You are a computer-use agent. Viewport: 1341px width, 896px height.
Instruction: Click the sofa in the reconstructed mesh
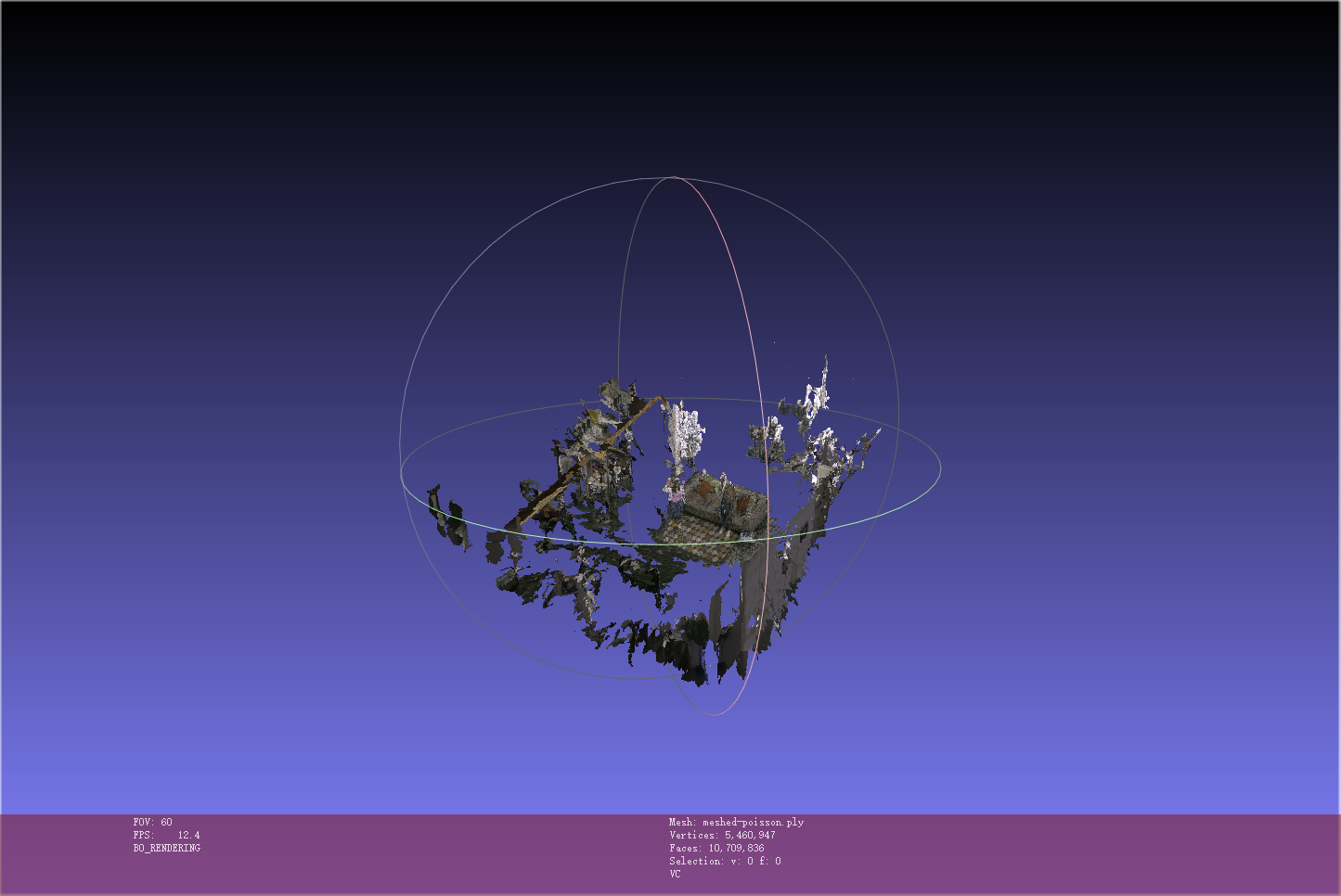[723, 503]
